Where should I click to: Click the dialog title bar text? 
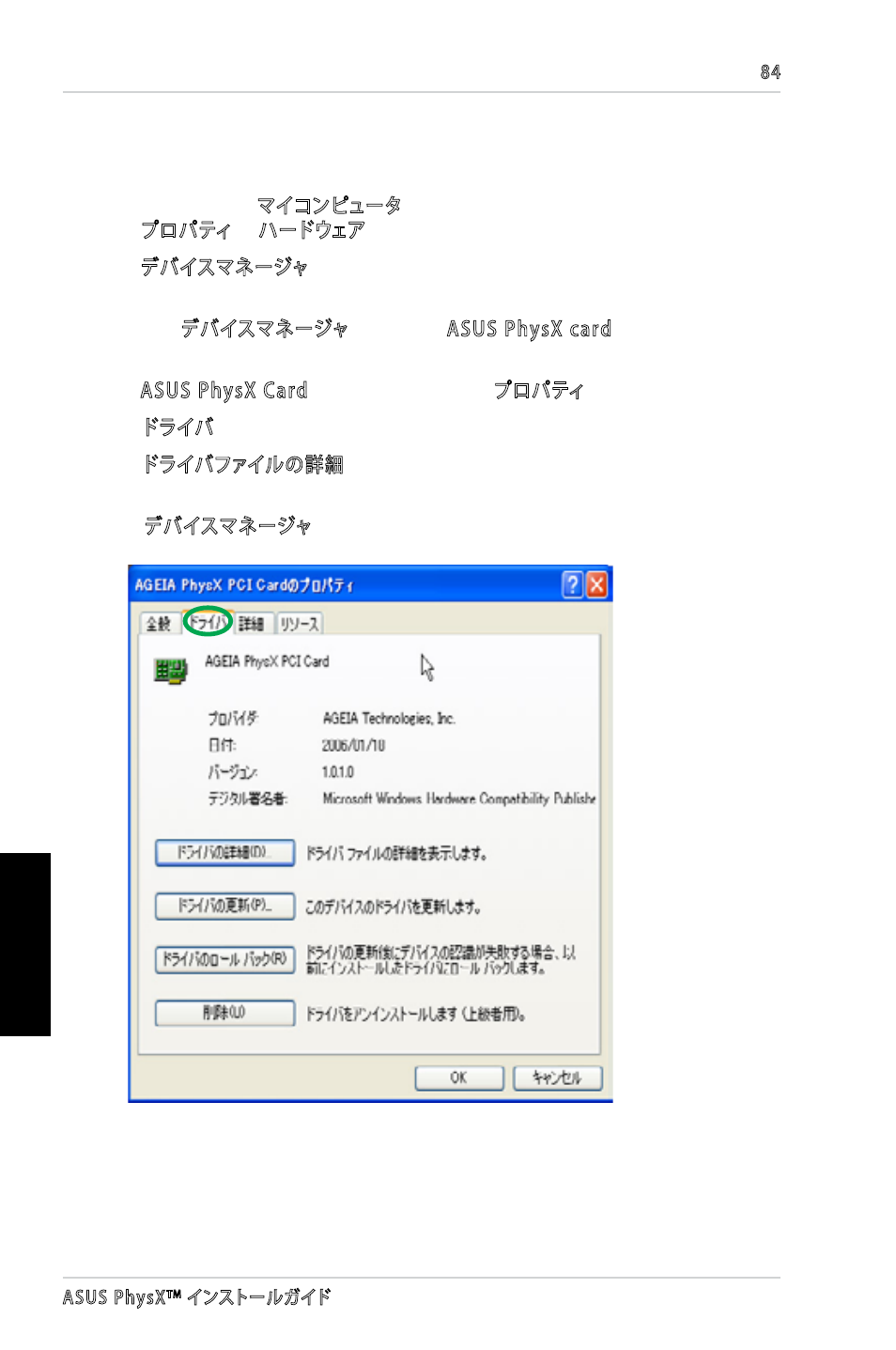pyautogui.click(x=244, y=585)
